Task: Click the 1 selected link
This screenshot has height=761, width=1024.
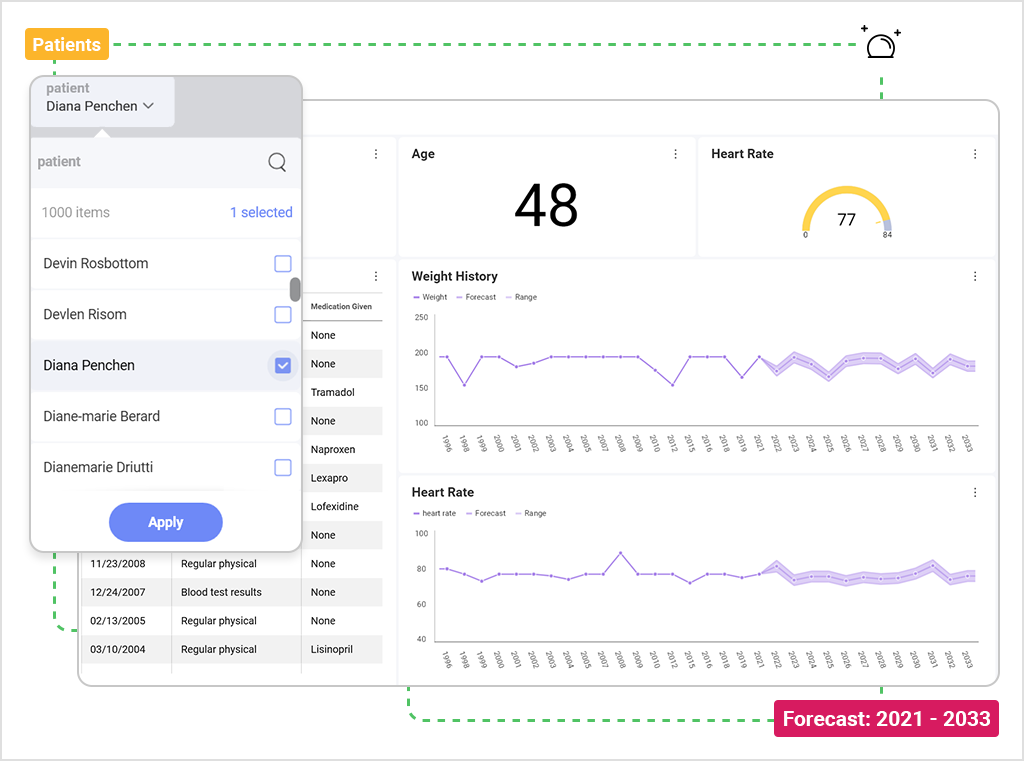Action: (x=261, y=212)
